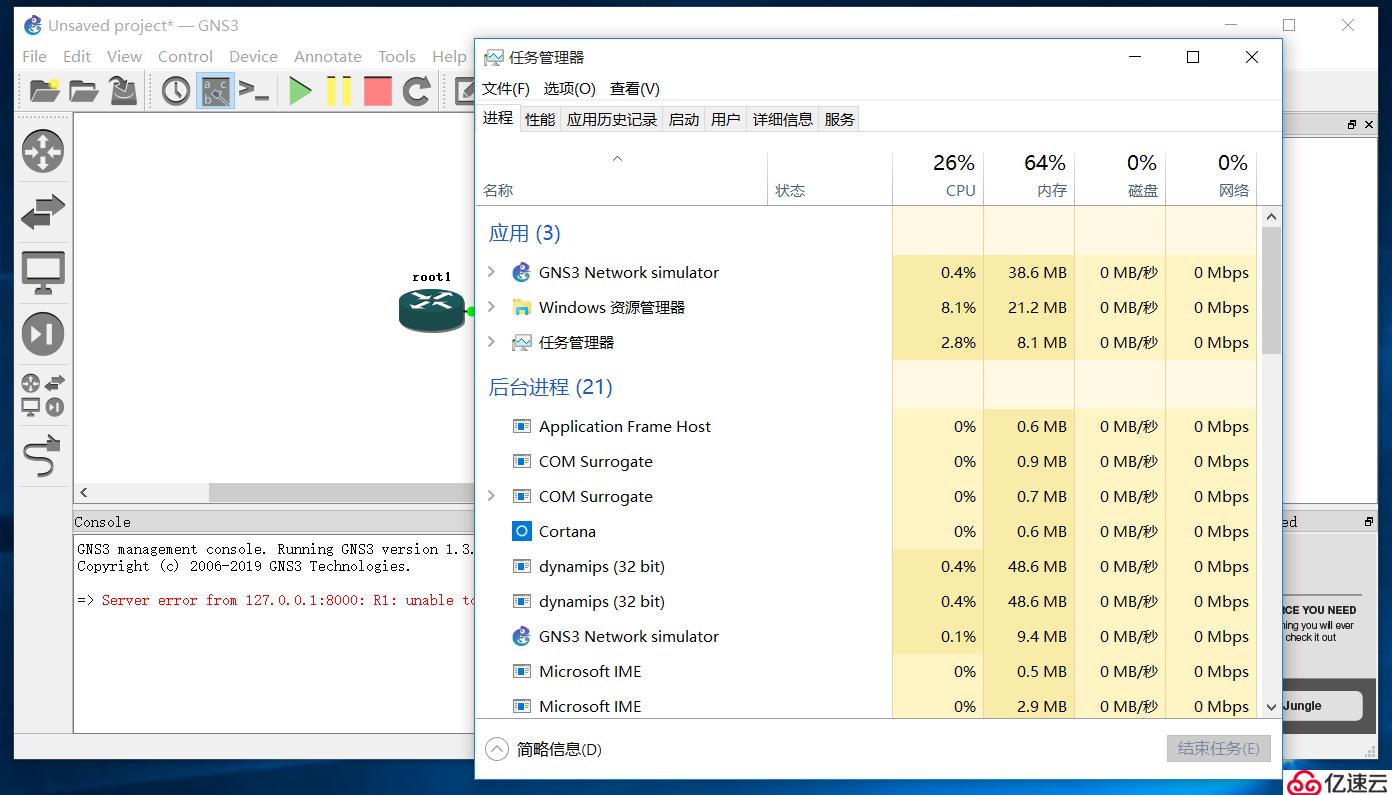
Task: Switch to 应用历史记录 tab
Action: pyautogui.click(x=612, y=120)
